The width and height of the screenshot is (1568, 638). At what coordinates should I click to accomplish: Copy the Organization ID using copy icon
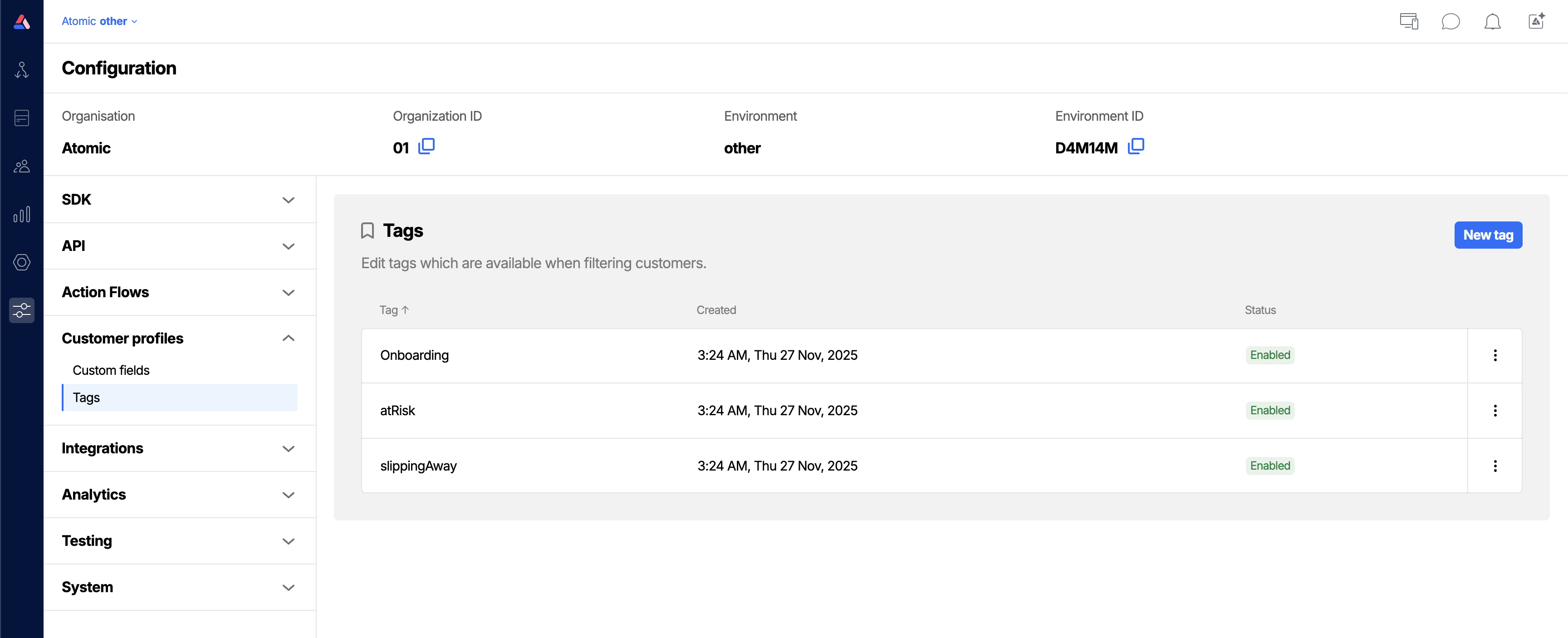coord(426,146)
